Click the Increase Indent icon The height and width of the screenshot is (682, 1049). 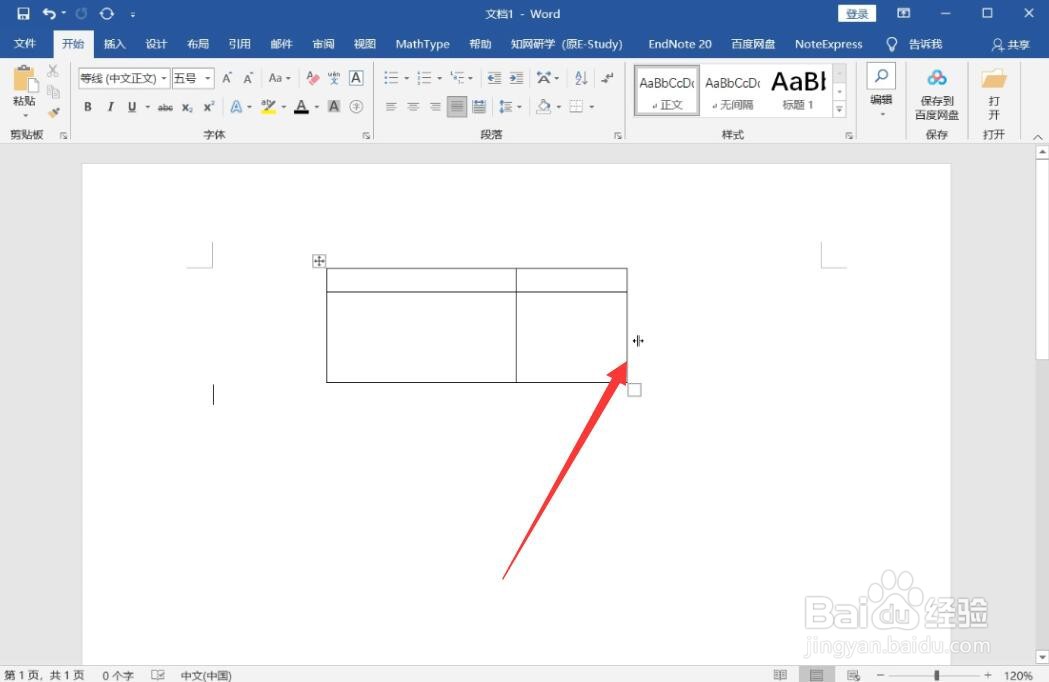[516, 78]
